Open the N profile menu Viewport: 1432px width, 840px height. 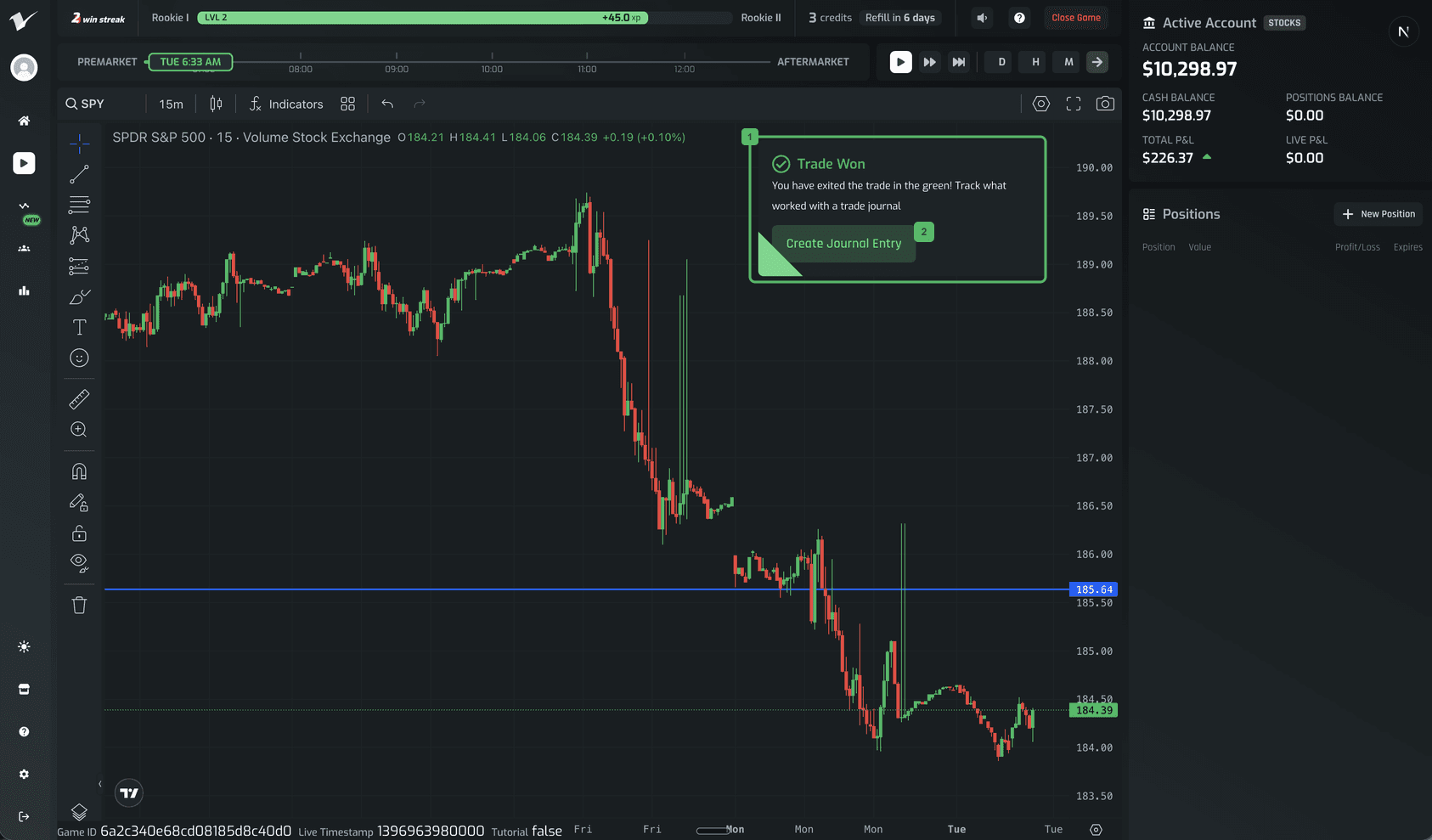pos(1403,32)
